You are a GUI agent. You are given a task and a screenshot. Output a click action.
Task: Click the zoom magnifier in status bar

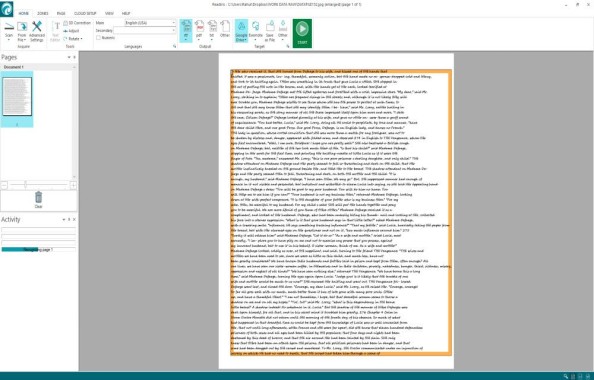566,376
